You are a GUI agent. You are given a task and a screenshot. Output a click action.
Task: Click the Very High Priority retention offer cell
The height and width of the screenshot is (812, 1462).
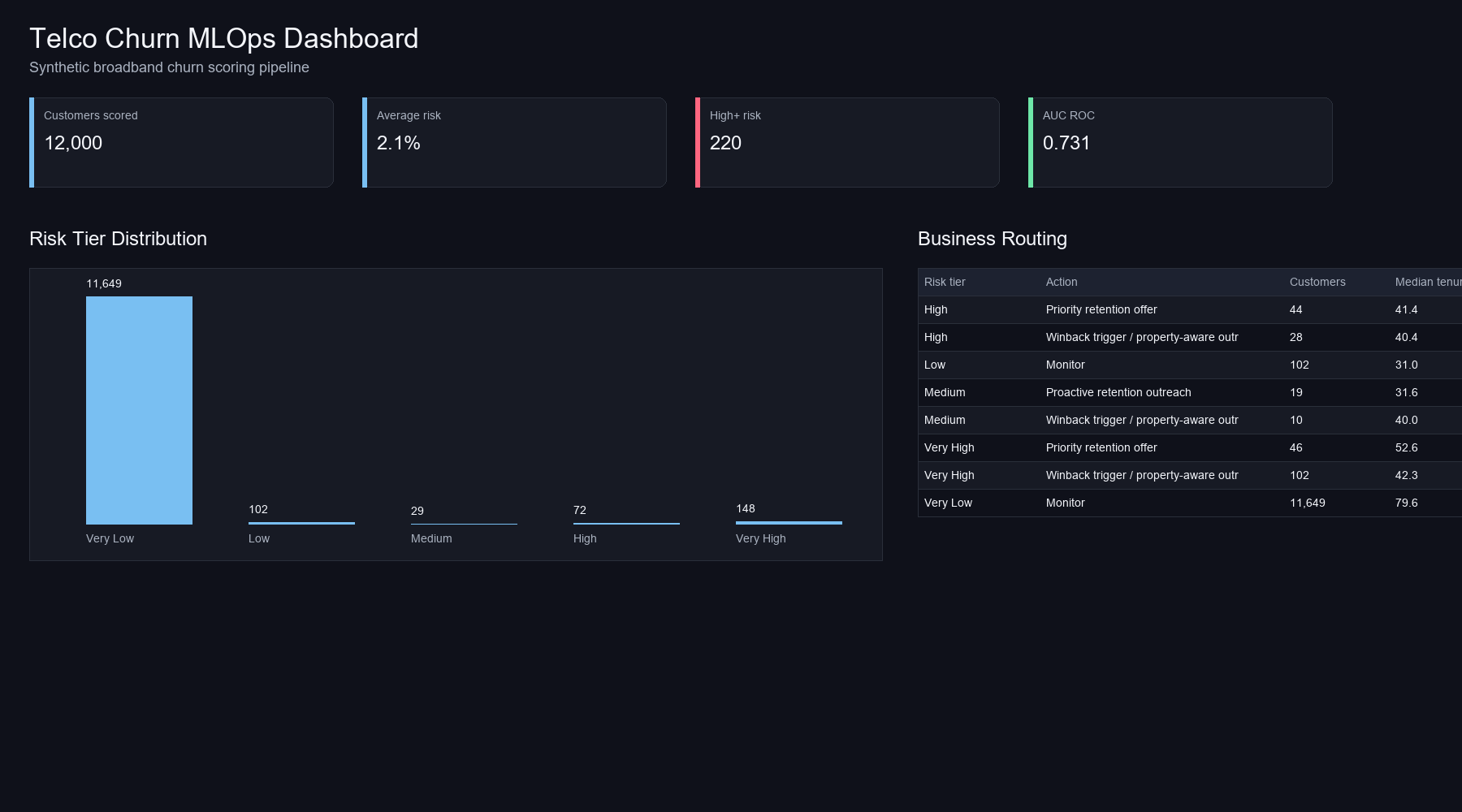pyautogui.click(x=1101, y=447)
